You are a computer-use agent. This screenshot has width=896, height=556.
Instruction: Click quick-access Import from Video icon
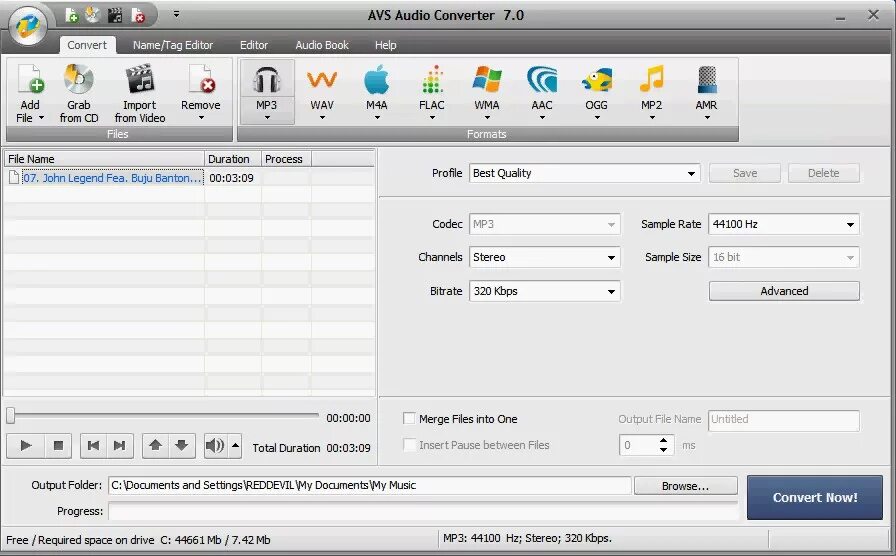click(115, 15)
